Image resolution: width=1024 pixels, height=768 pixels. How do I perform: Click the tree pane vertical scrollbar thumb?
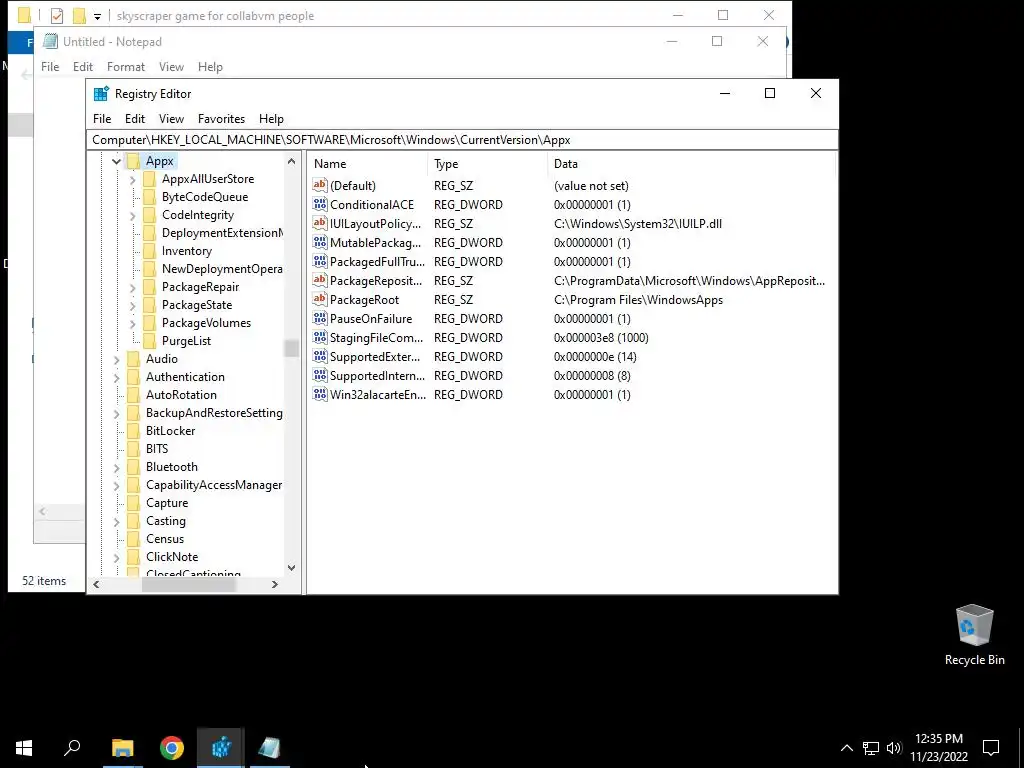[291, 349]
